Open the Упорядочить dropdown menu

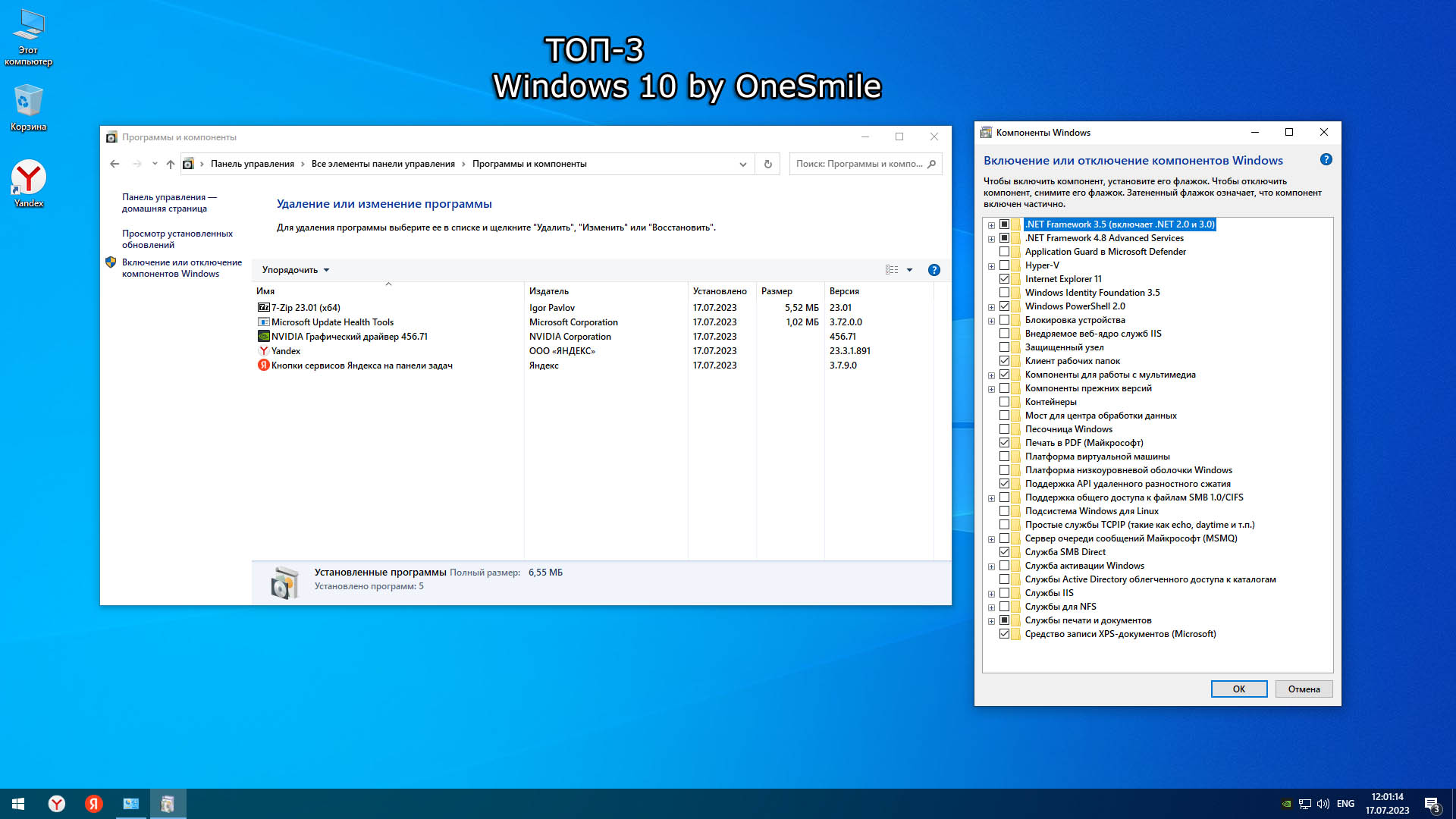point(295,270)
